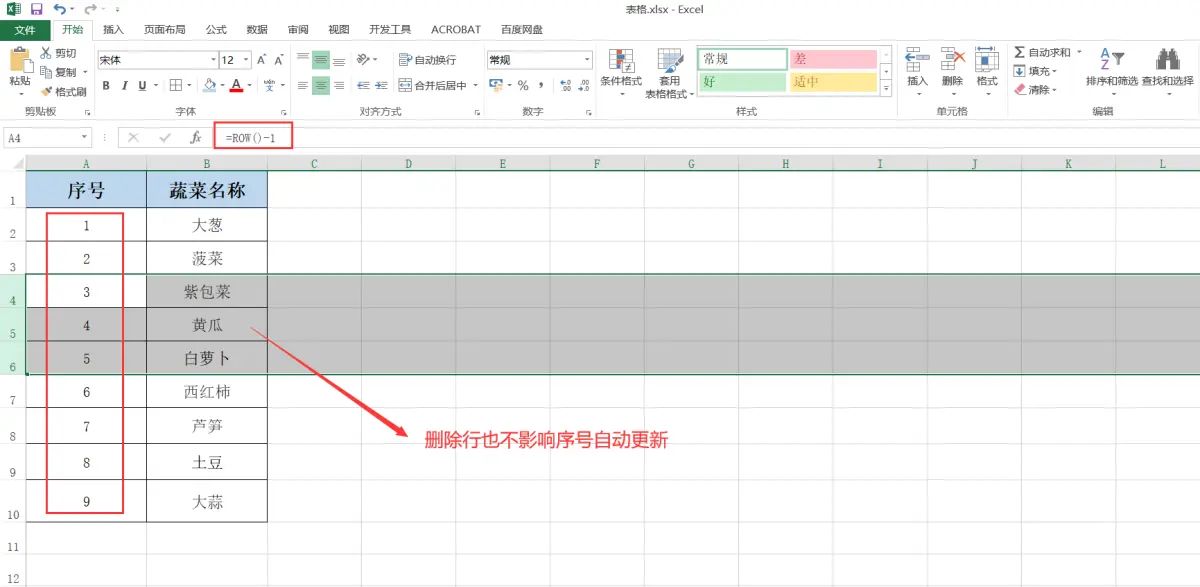Viewport: 1200px width, 587px height.
Task: Expand the 合并后居中 merge dropdown
Action: pos(475,87)
